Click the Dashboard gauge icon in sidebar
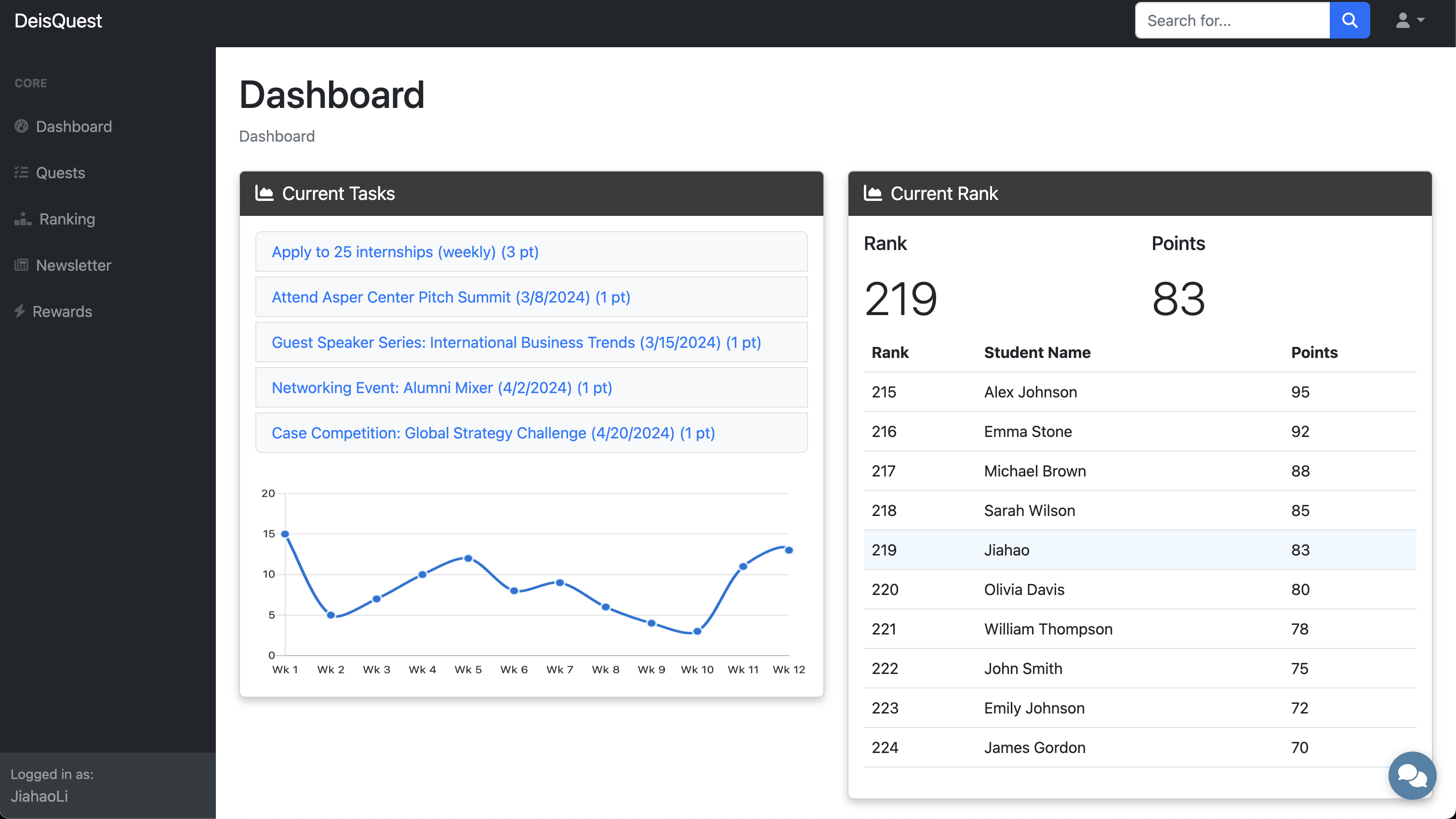Image resolution: width=1456 pixels, height=819 pixels. (x=22, y=126)
